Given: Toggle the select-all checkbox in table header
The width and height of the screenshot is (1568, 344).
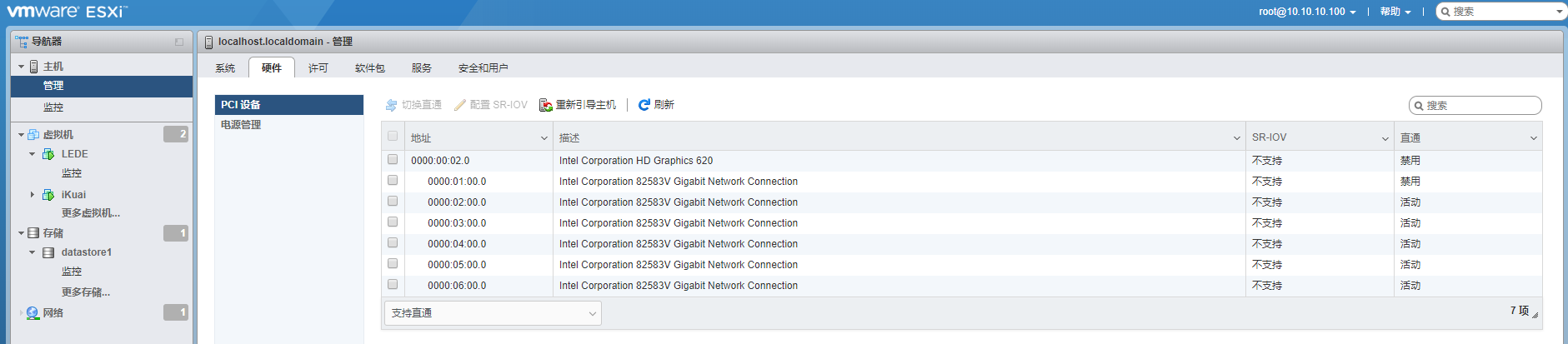Looking at the screenshot, I should [x=393, y=136].
